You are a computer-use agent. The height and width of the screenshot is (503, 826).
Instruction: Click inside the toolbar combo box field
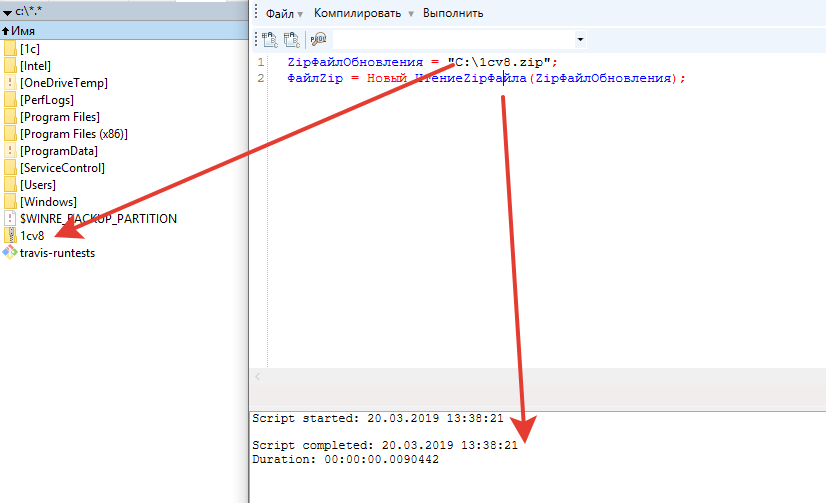coord(454,40)
